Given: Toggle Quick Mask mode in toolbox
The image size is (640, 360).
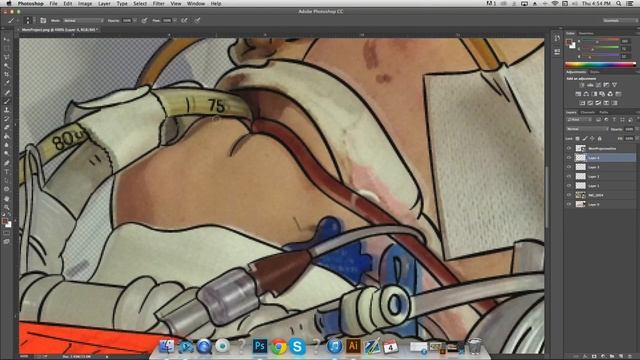Looking at the screenshot, I should click(7, 233).
